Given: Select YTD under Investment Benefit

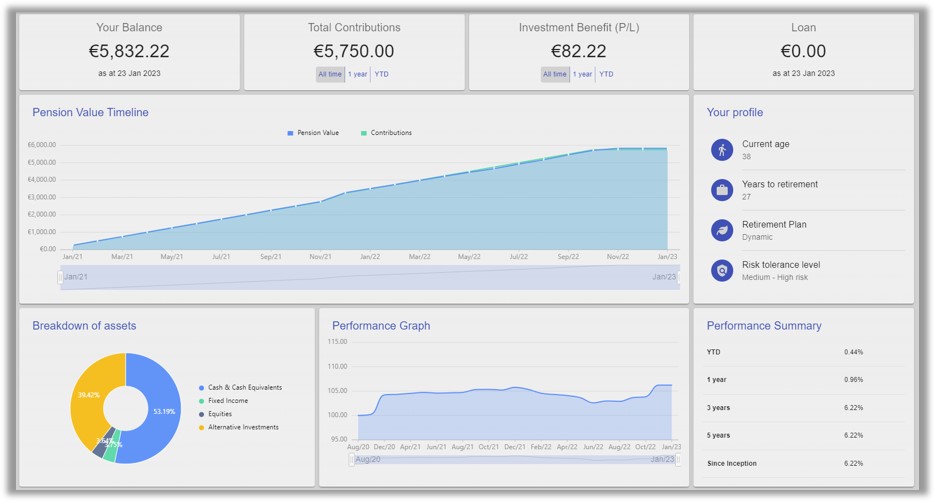Looking at the screenshot, I should coord(606,75).
